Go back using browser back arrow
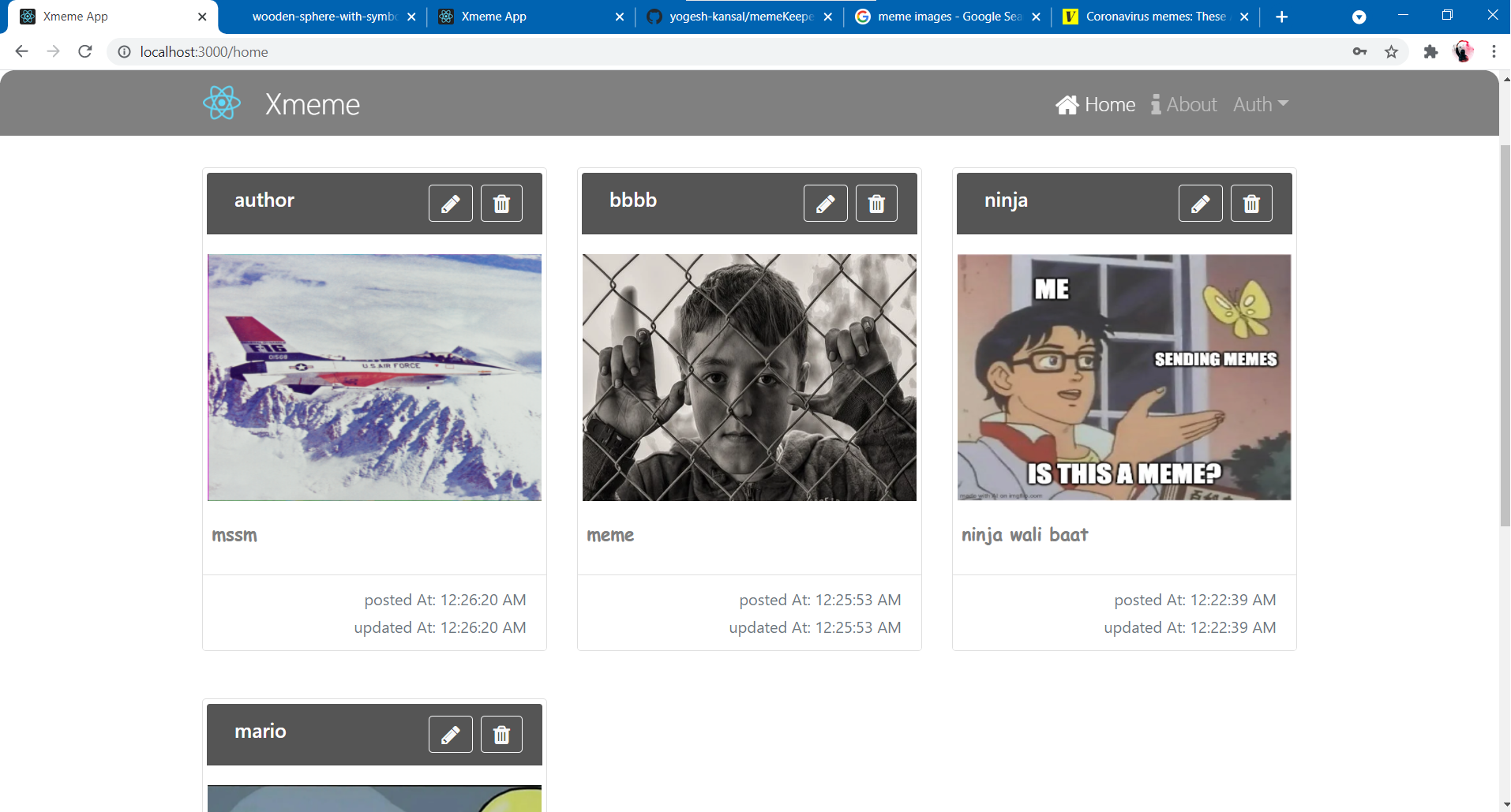 pyautogui.click(x=21, y=51)
